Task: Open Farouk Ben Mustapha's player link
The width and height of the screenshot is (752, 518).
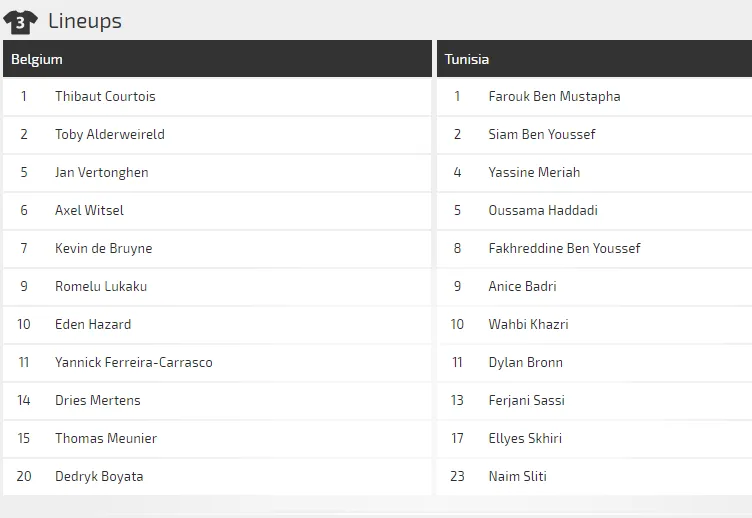Action: [554, 97]
